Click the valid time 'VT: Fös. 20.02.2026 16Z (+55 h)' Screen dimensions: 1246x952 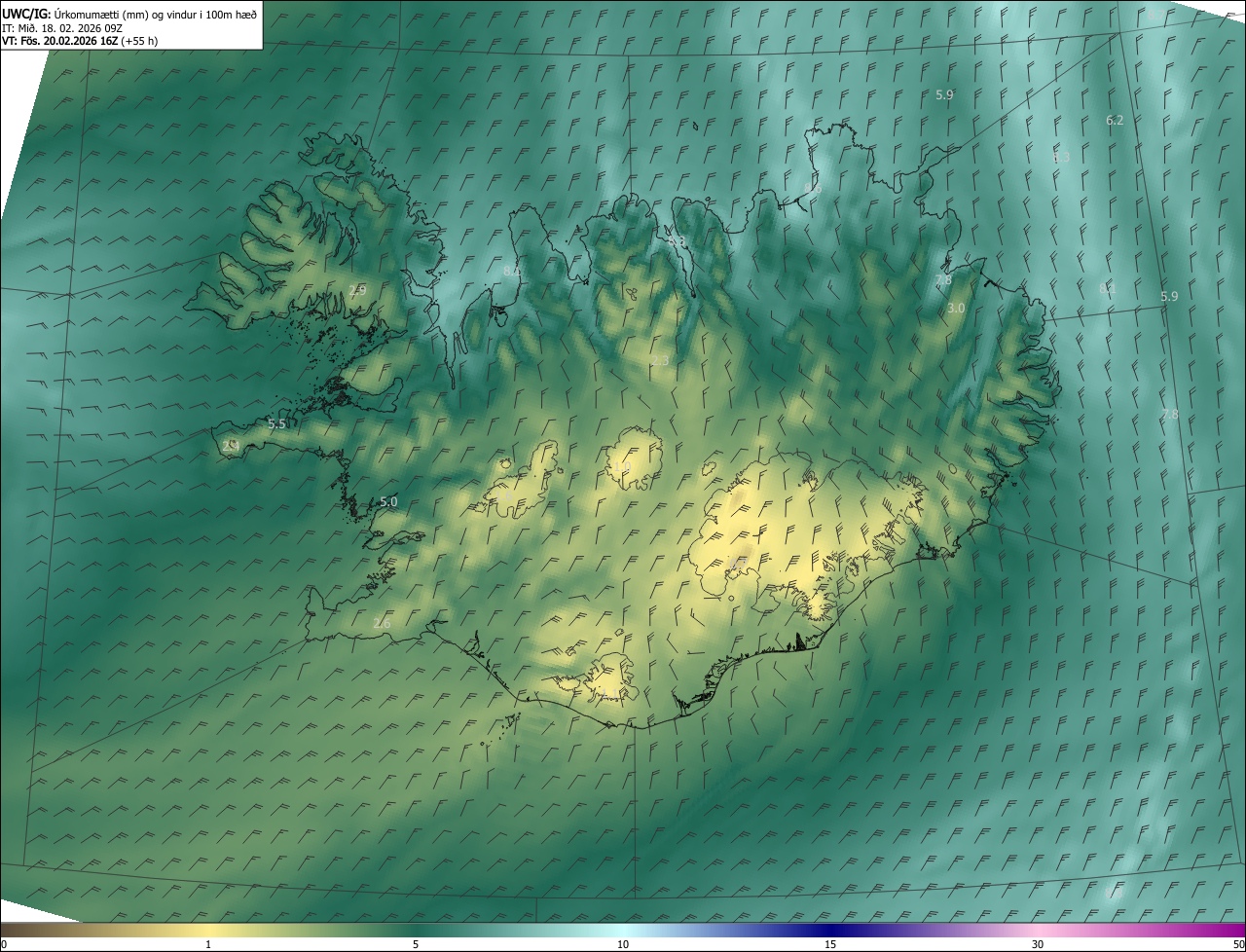[80, 41]
